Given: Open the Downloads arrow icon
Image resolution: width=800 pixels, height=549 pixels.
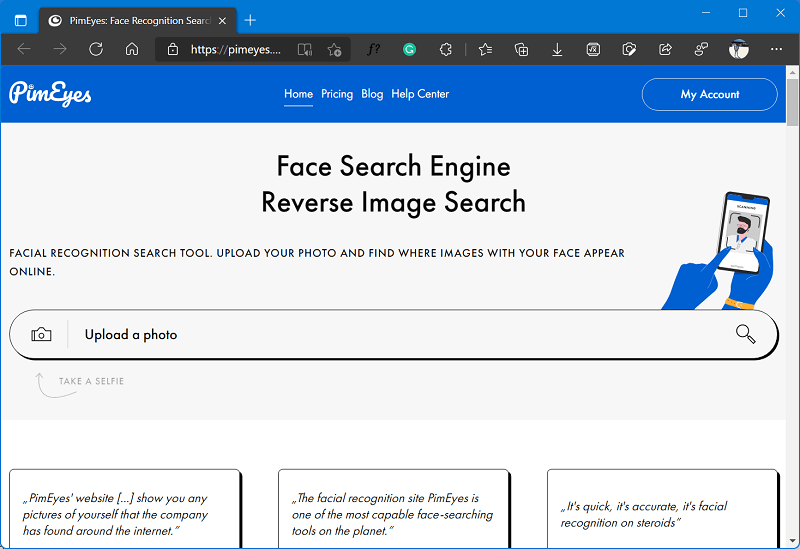Looking at the screenshot, I should (557, 49).
